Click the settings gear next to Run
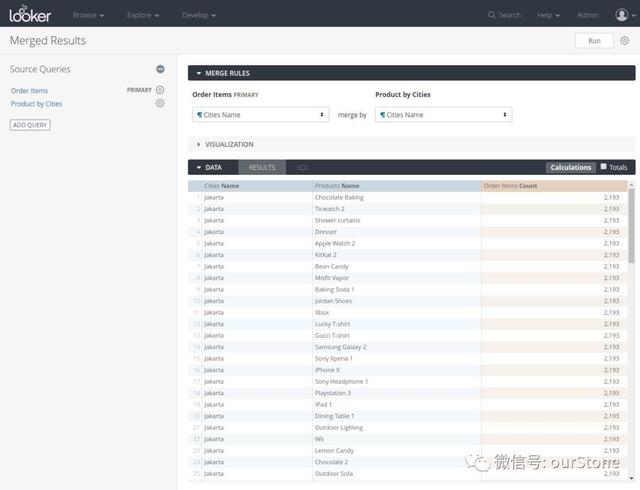640x490 pixels. pyautogui.click(x=625, y=41)
